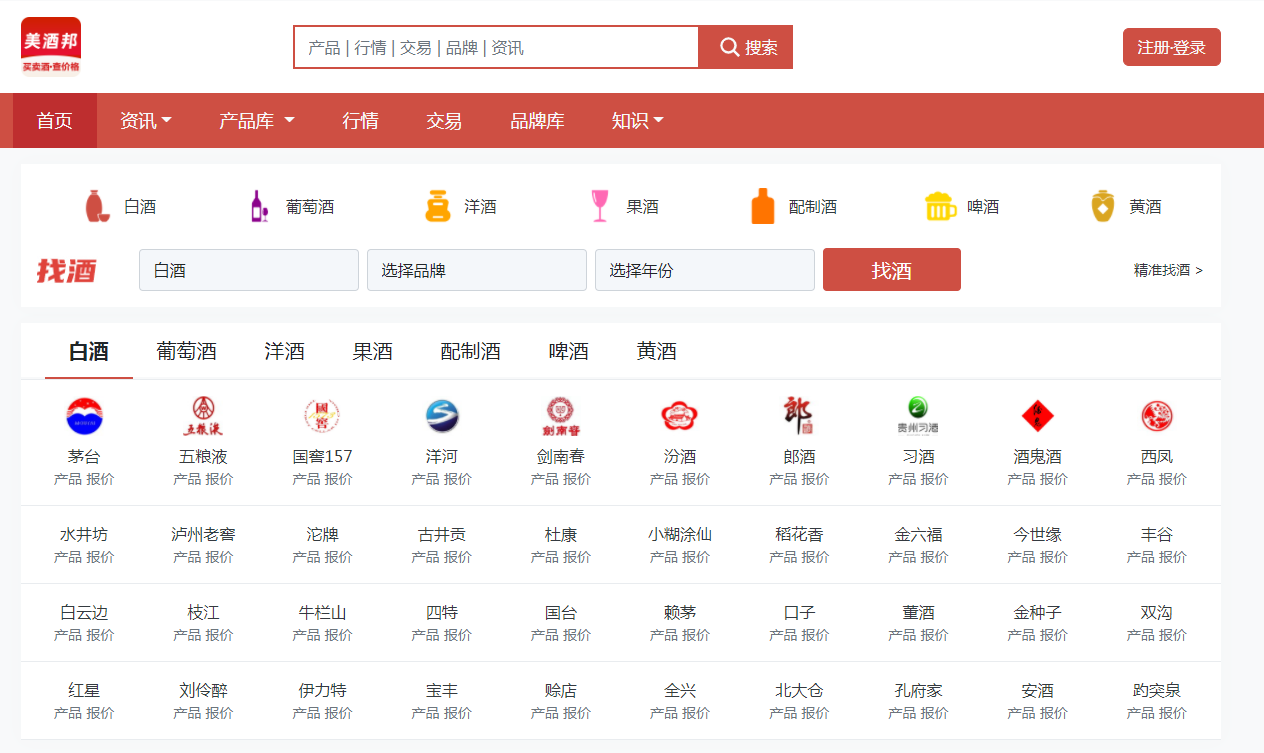This screenshot has height=753, width=1264.
Task: Select the active 白酒 brand tab
Action: click(x=89, y=351)
